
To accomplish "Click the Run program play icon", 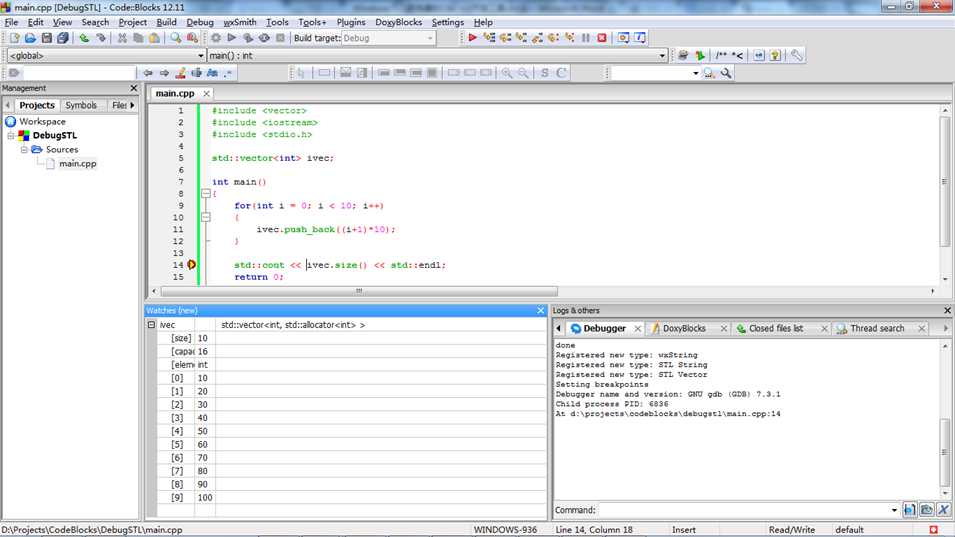I will (231, 38).
